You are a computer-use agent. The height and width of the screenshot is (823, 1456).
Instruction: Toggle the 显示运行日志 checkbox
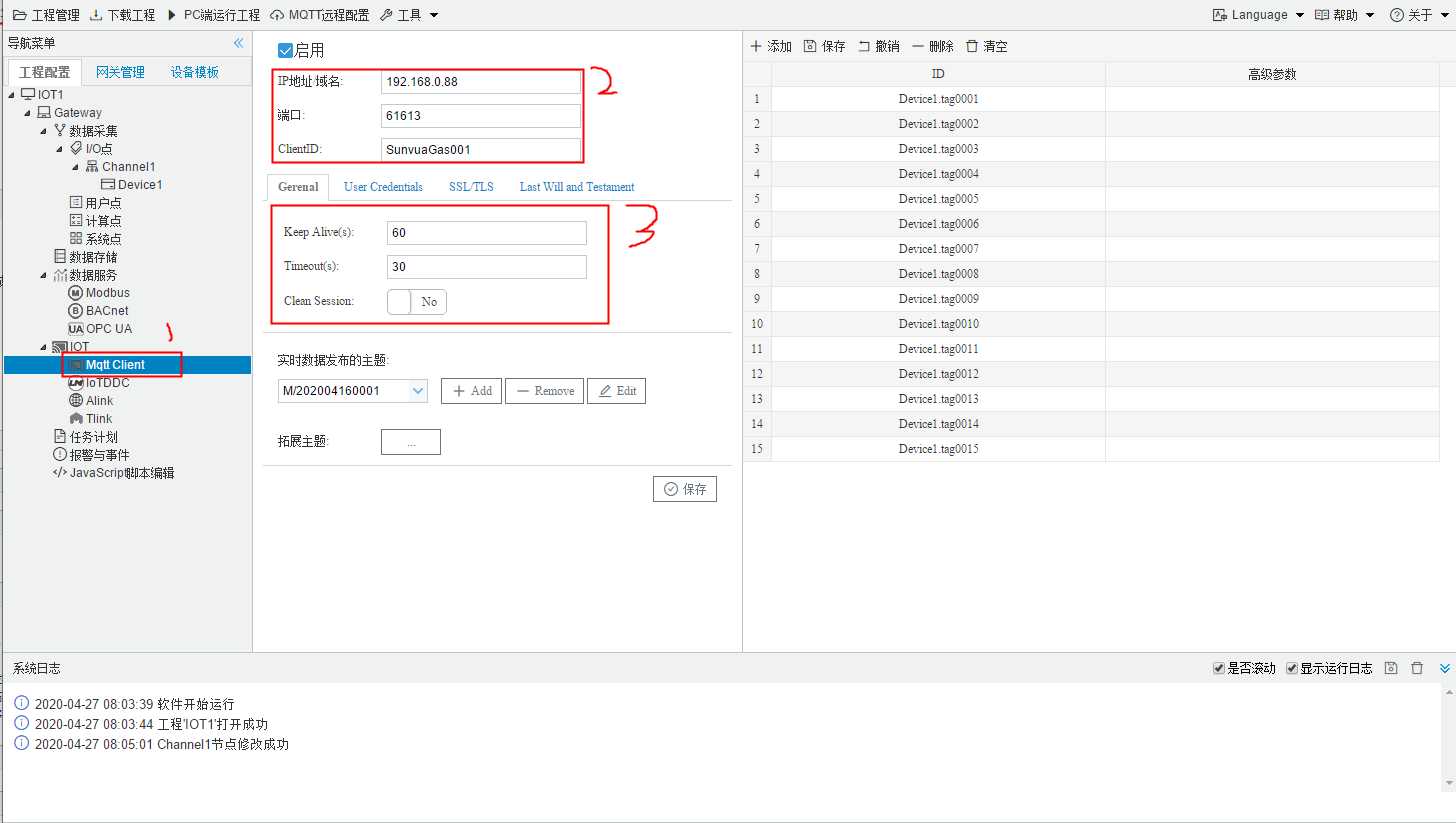[x=1292, y=668]
